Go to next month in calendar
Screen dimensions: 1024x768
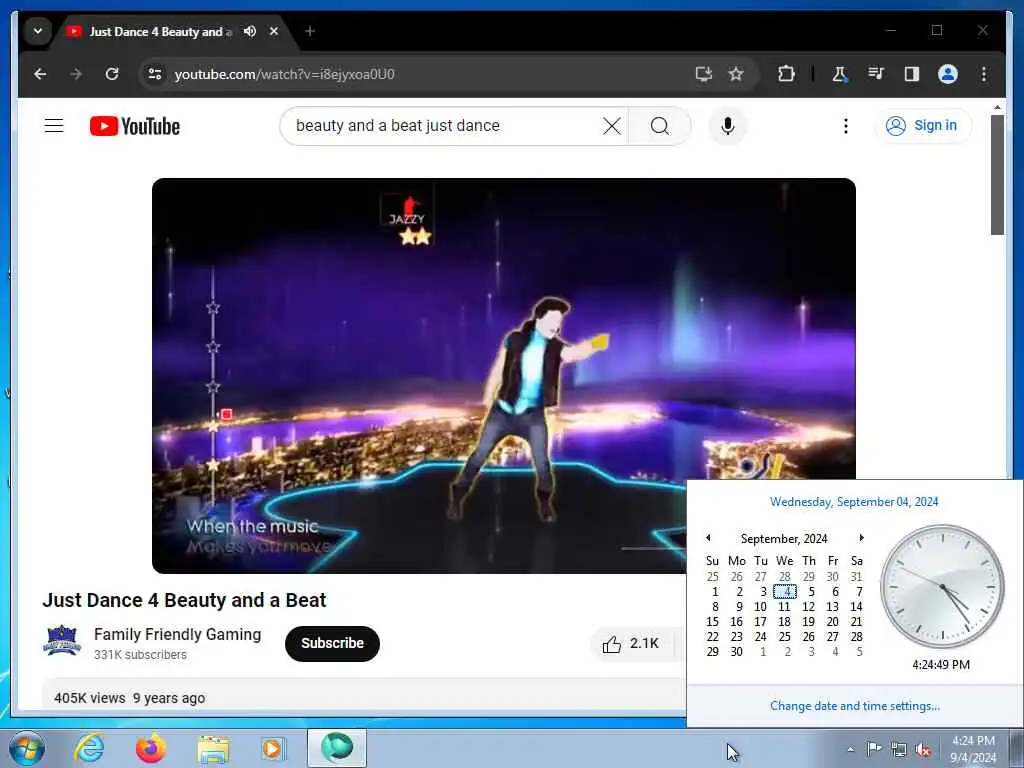click(x=861, y=538)
